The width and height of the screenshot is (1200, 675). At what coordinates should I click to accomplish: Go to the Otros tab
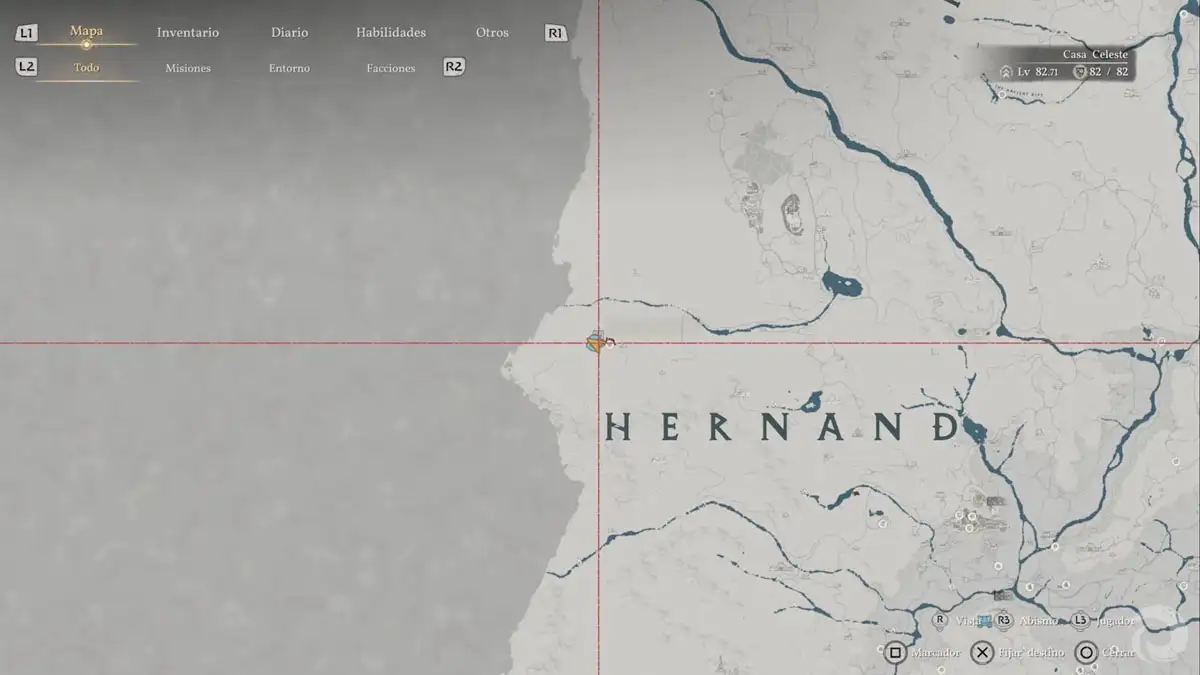(x=492, y=32)
